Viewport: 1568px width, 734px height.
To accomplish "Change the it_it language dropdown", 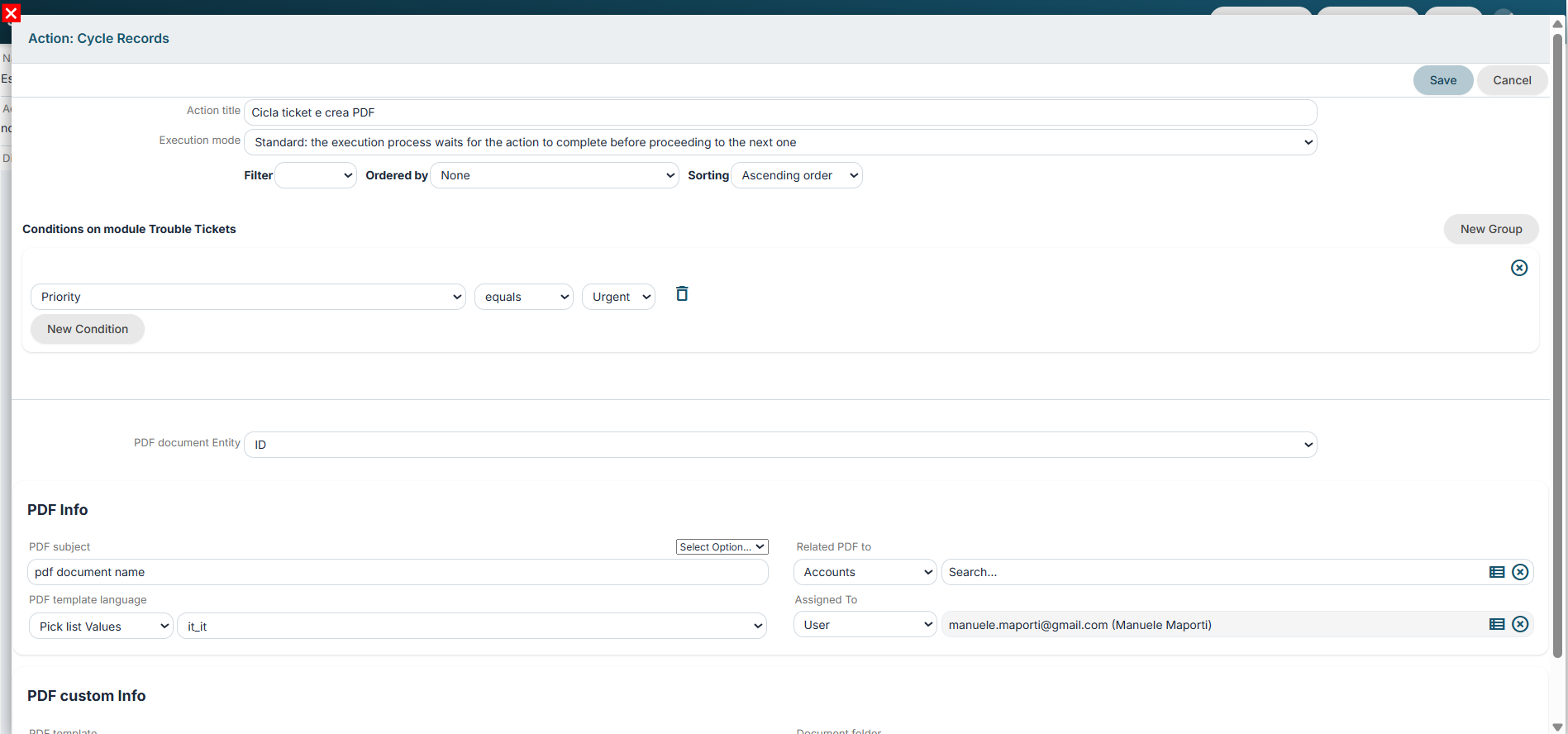I will [x=472, y=627].
